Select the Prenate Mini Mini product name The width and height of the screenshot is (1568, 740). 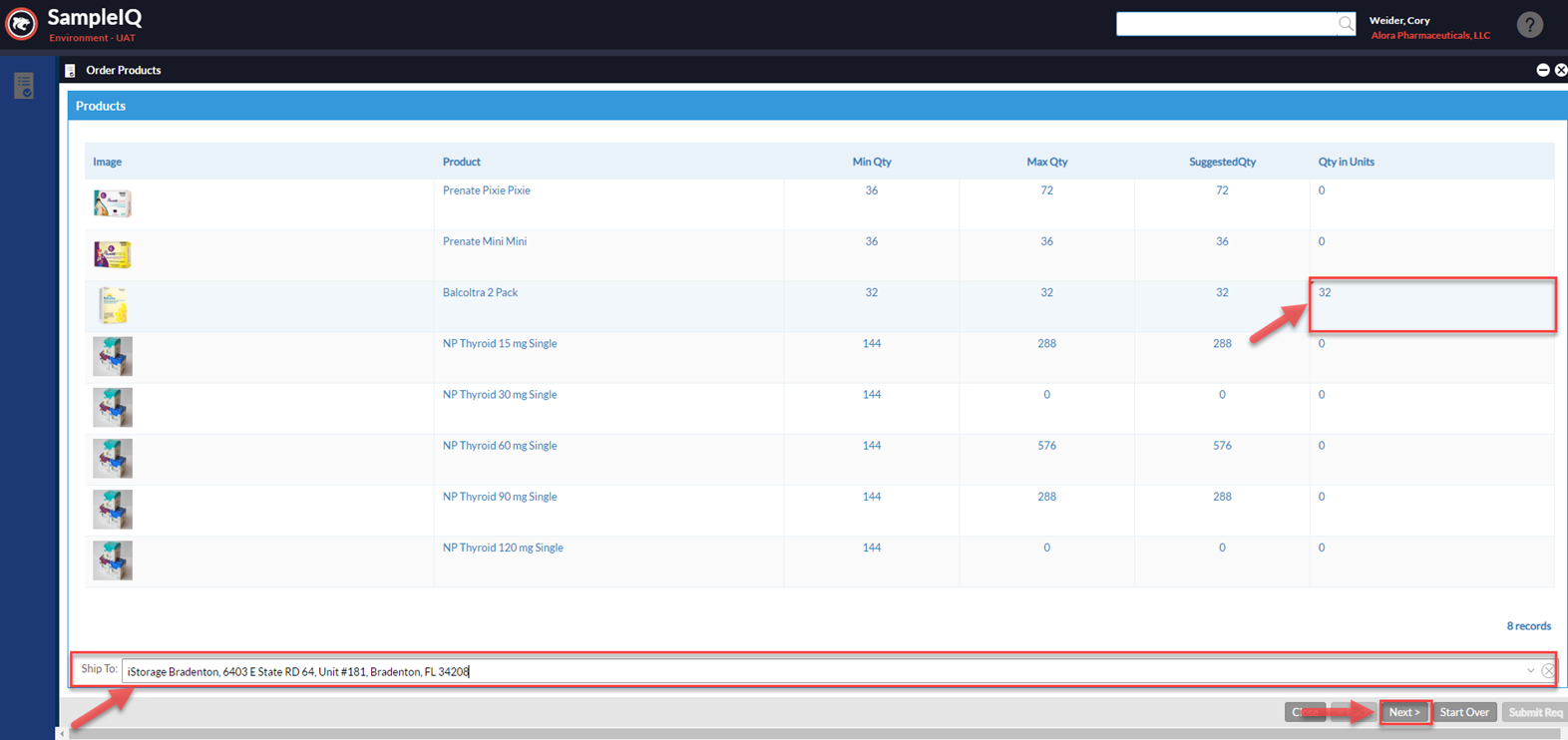(484, 241)
